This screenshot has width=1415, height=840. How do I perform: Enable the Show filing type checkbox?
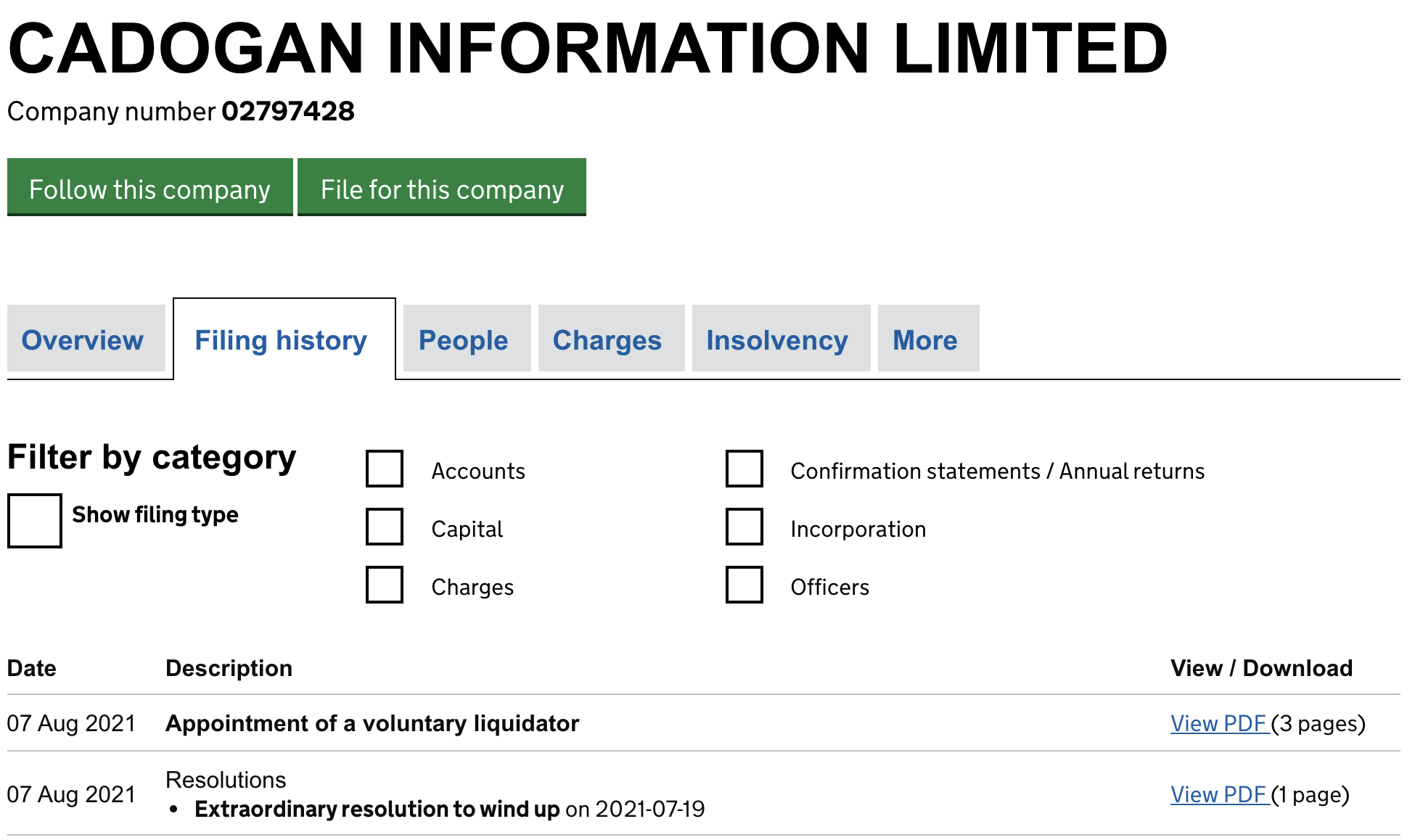click(35, 520)
